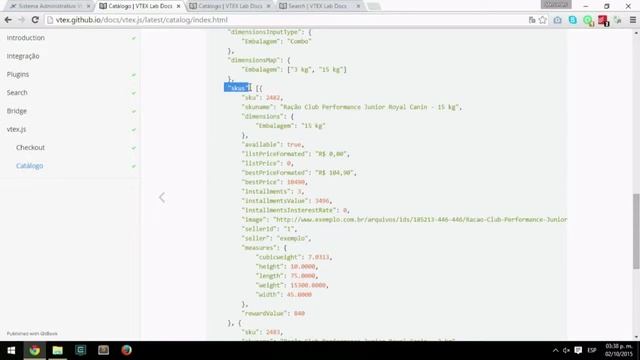Open a new tab with the new tab button
The width and height of the screenshot is (640, 360).
click(x=373, y=6)
